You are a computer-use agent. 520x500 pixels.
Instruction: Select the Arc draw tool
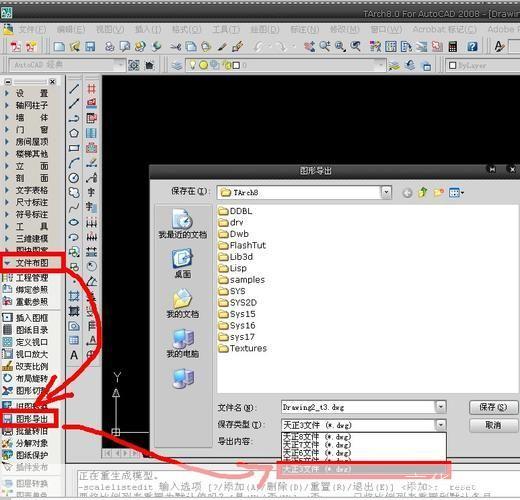(74, 163)
